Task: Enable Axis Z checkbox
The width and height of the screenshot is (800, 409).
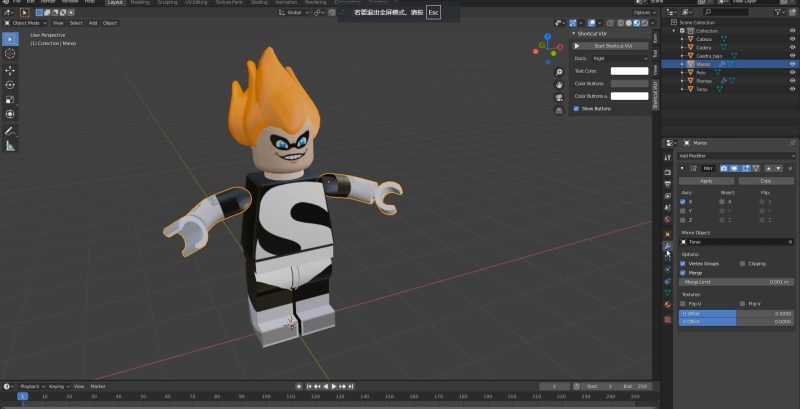Action: 683,220
